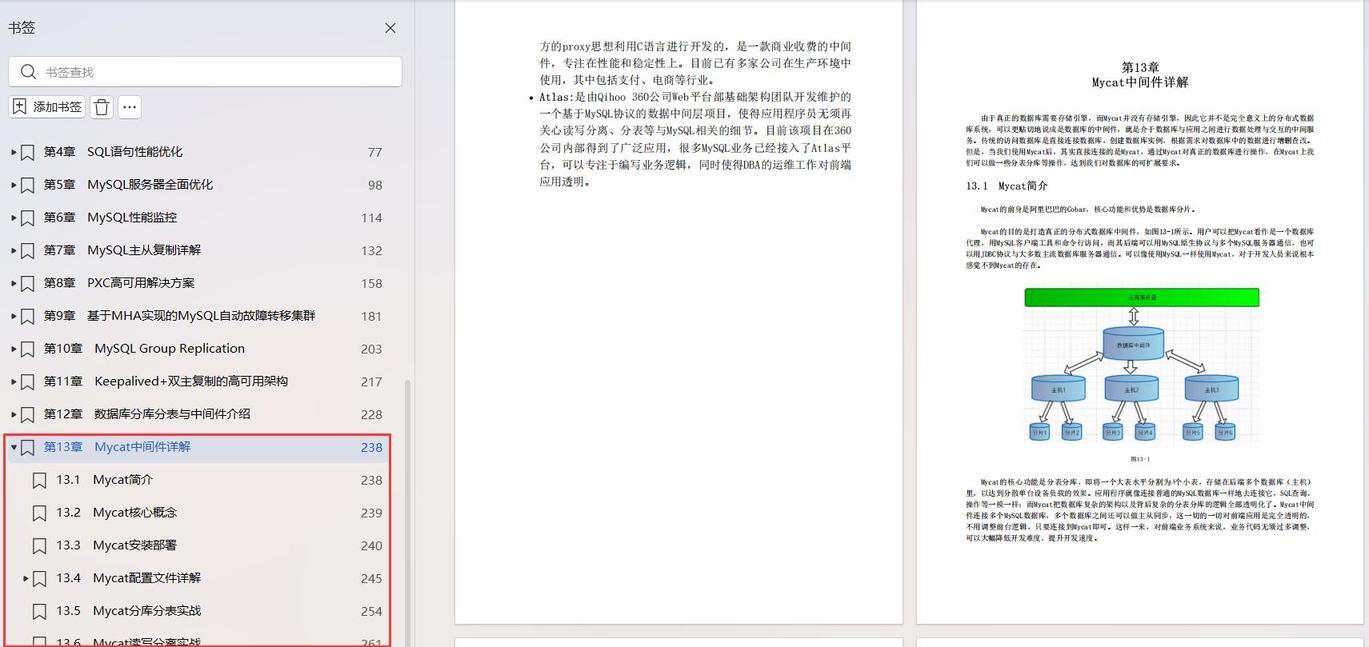Expand the 第7章 MySQL主从复制详解 bookmark
The height and width of the screenshot is (647, 1369).
pyautogui.click(x=14, y=250)
